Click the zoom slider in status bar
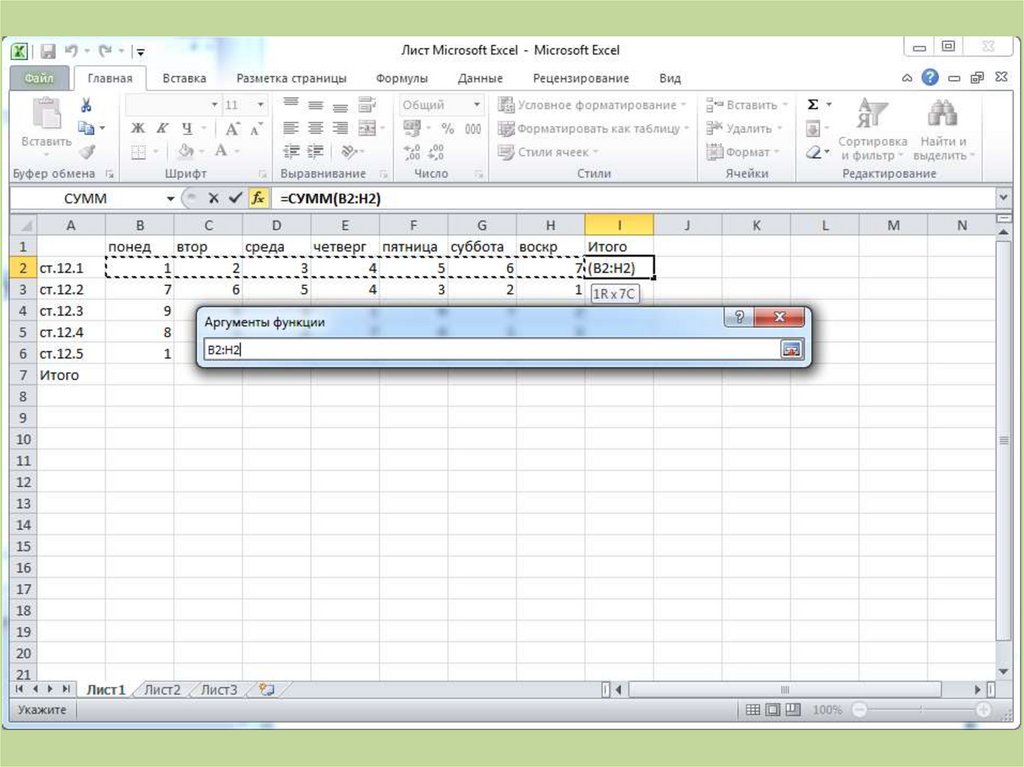The image size is (1024, 767). tap(920, 710)
